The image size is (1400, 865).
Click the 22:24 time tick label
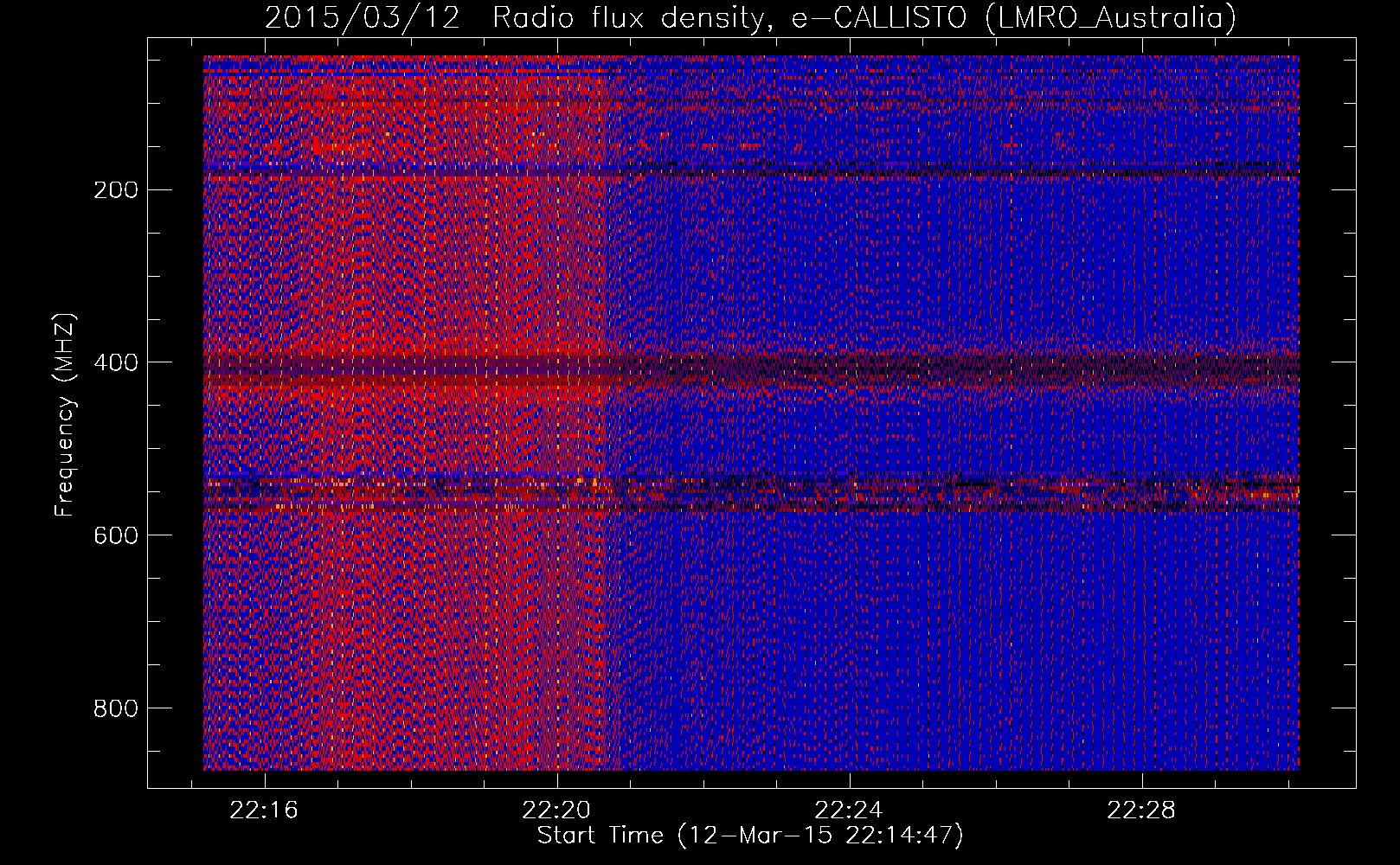[850, 811]
